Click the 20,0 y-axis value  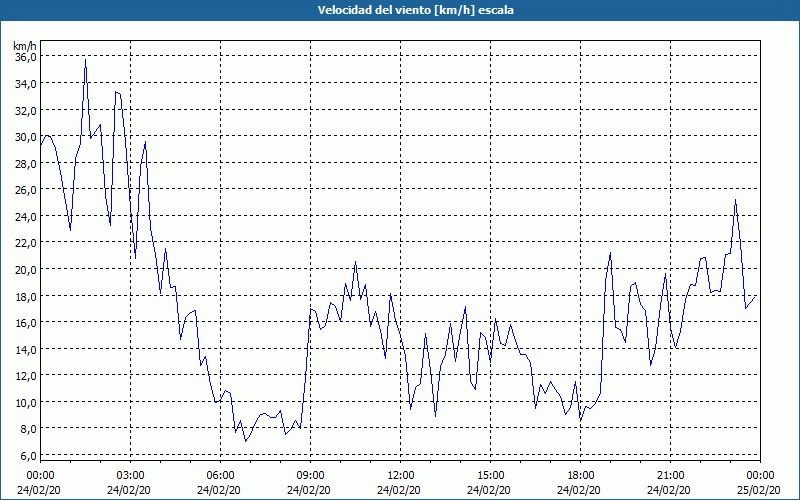click(x=26, y=269)
